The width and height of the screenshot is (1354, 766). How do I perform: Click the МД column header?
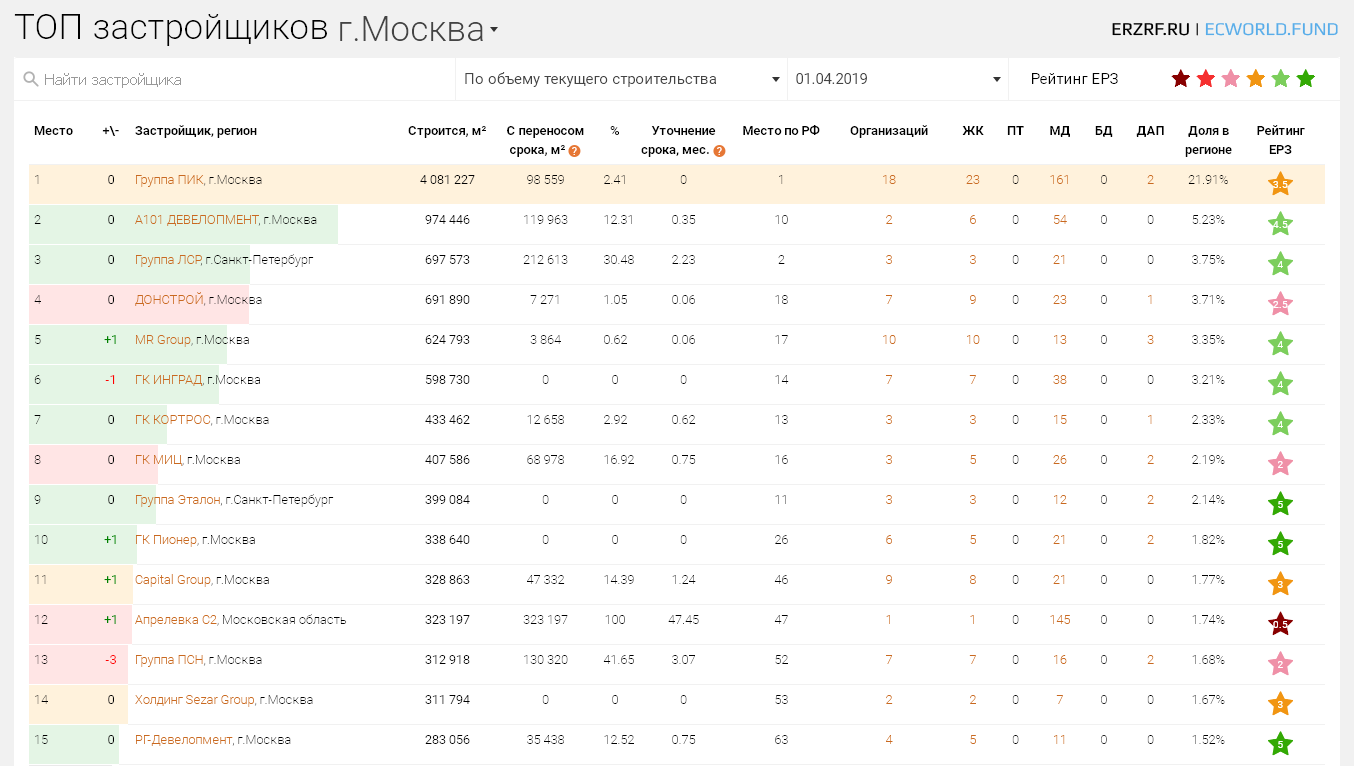1060,131
